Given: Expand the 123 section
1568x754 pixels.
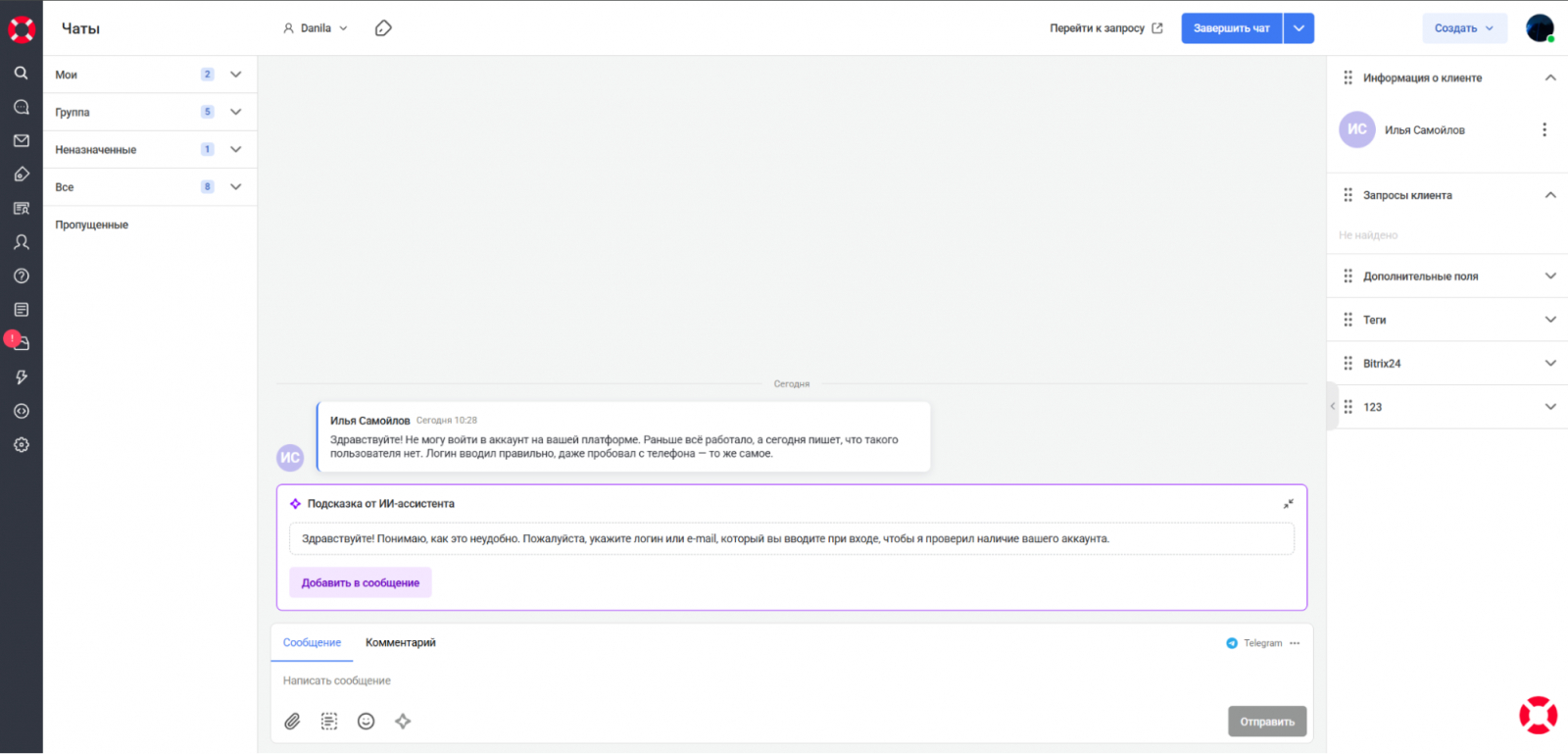Looking at the screenshot, I should [x=1550, y=407].
